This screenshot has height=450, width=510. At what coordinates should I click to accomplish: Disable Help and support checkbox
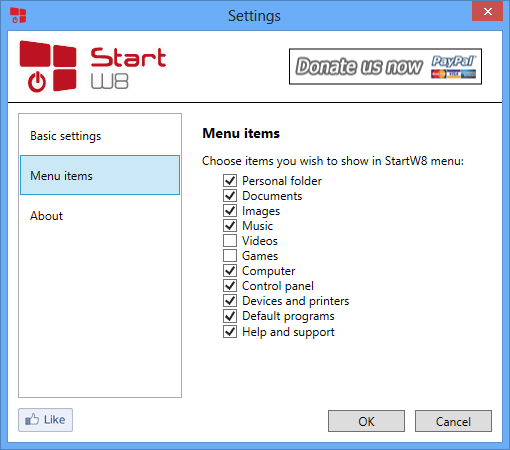230,331
